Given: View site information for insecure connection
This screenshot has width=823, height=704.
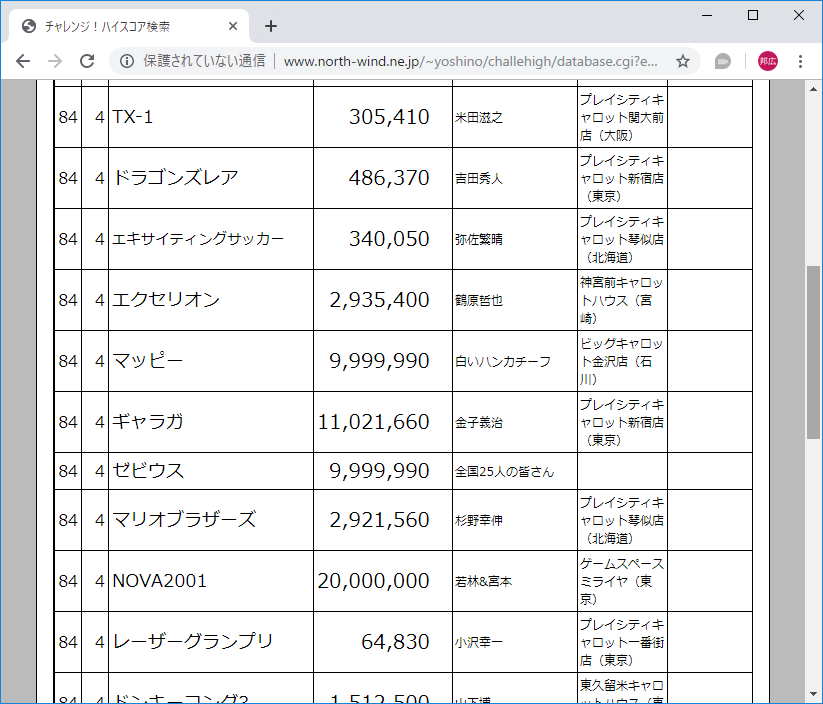Looking at the screenshot, I should [x=126, y=61].
